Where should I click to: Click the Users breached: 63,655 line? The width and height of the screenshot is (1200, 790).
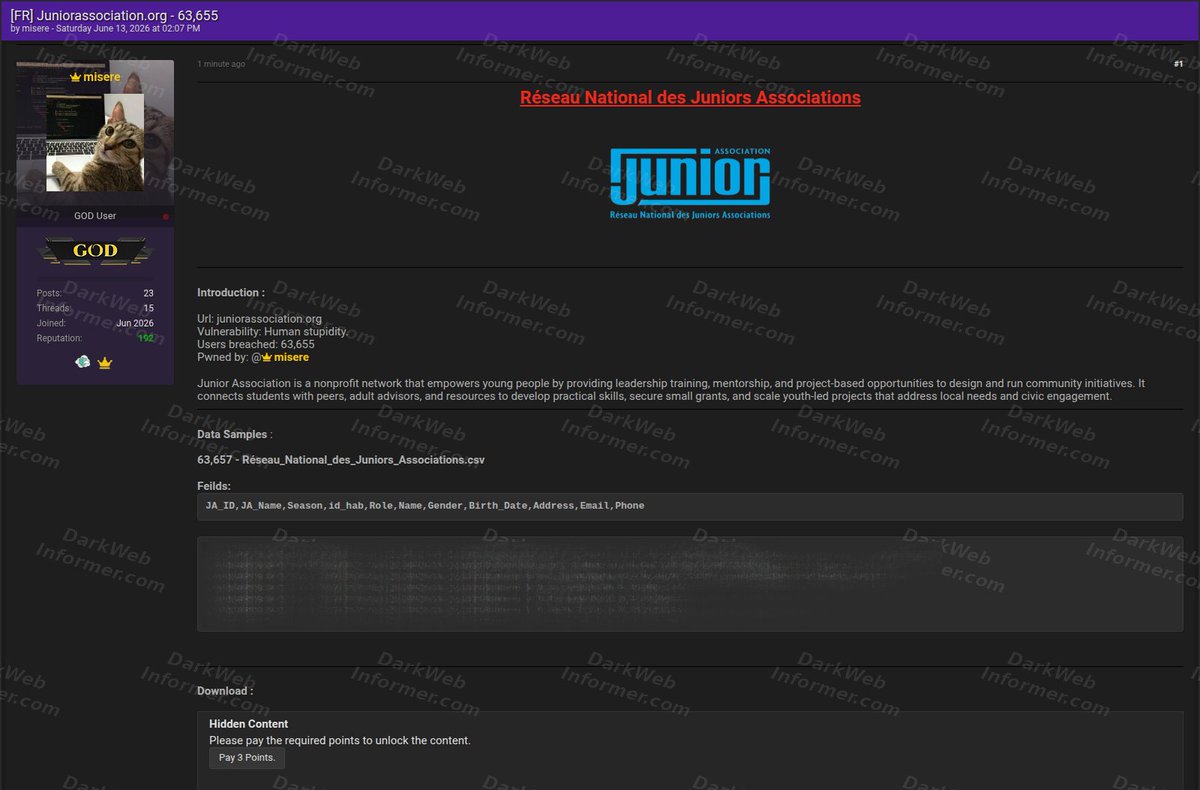[256, 344]
